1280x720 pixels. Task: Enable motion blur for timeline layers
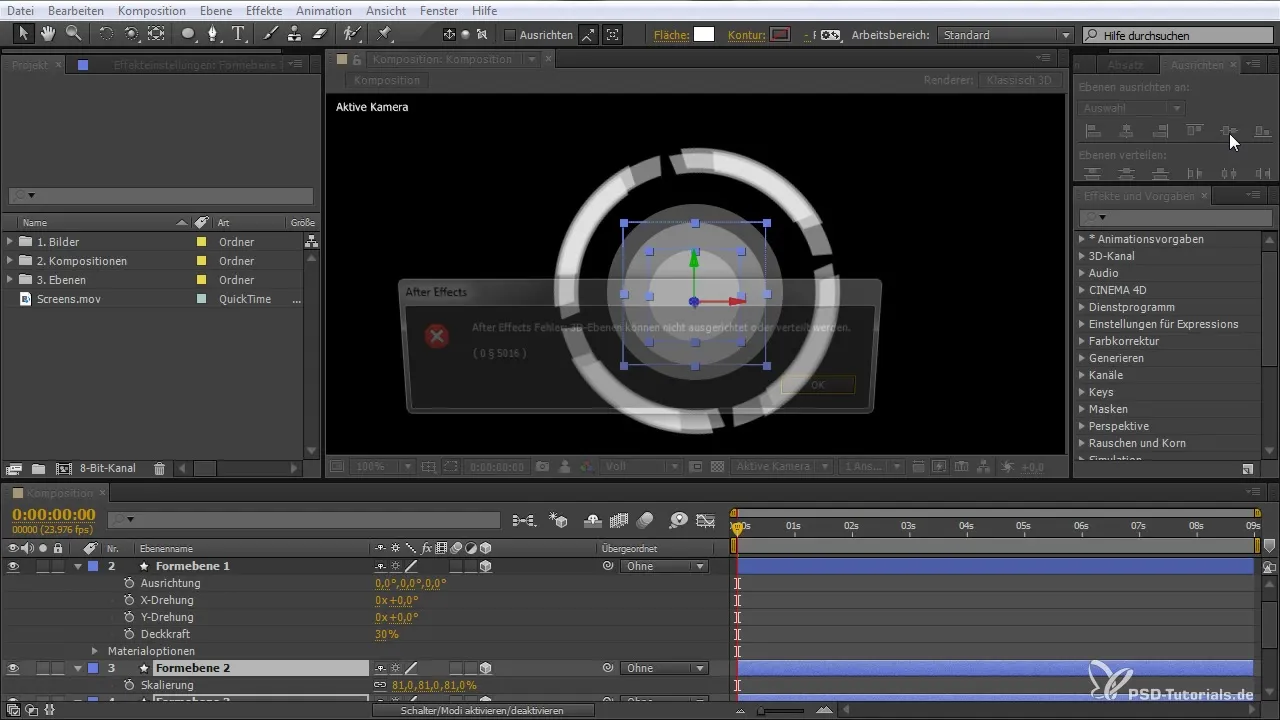point(645,520)
